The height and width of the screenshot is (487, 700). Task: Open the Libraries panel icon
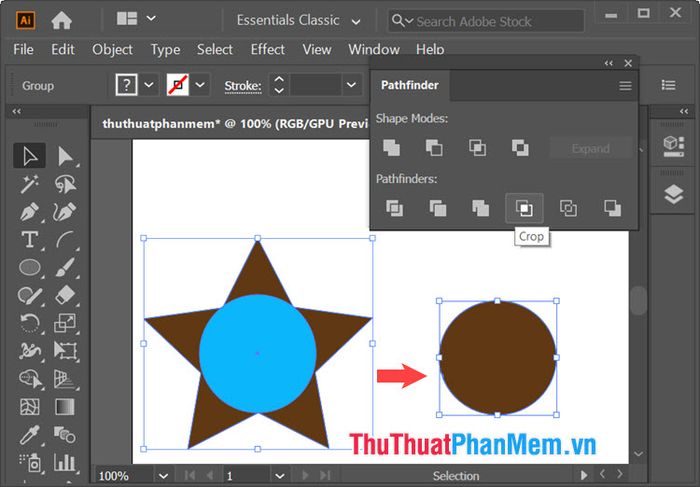coord(674,146)
